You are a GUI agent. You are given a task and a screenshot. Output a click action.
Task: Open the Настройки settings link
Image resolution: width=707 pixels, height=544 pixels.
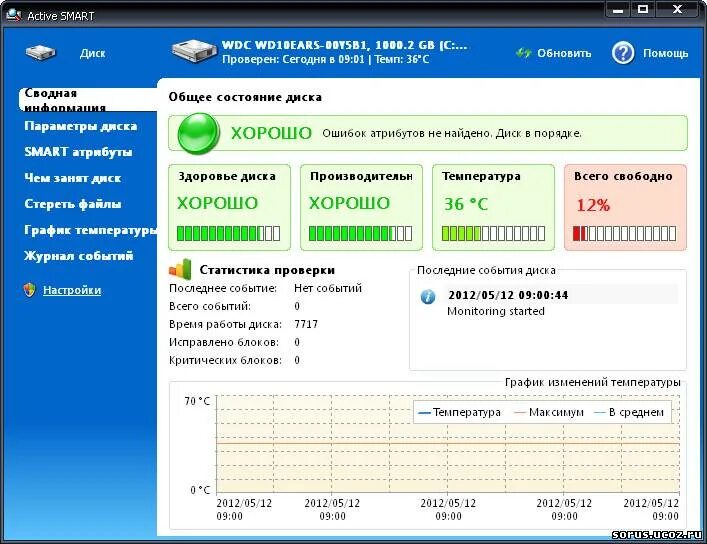(72, 290)
